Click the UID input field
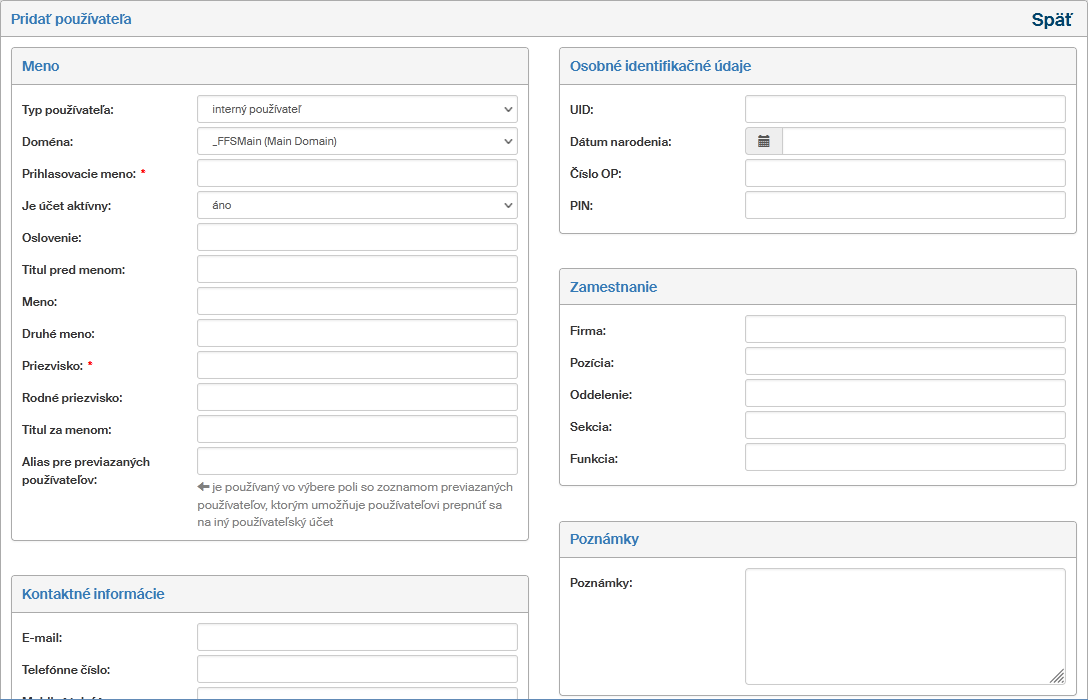This screenshot has height=700, width=1088. pos(905,109)
